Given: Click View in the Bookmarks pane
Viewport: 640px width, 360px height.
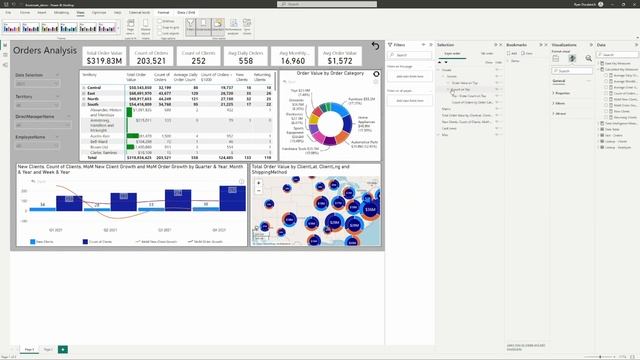Looking at the screenshot, I should [x=527, y=53].
